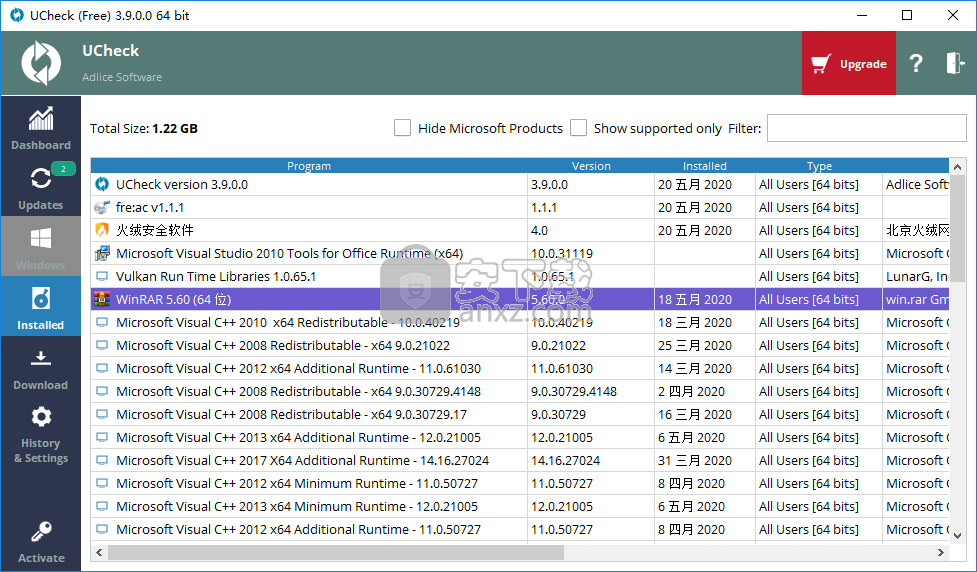Viewport: 977px width, 572px height.
Task: Click the horizontal scrollbar right arrow
Action: coord(941,552)
